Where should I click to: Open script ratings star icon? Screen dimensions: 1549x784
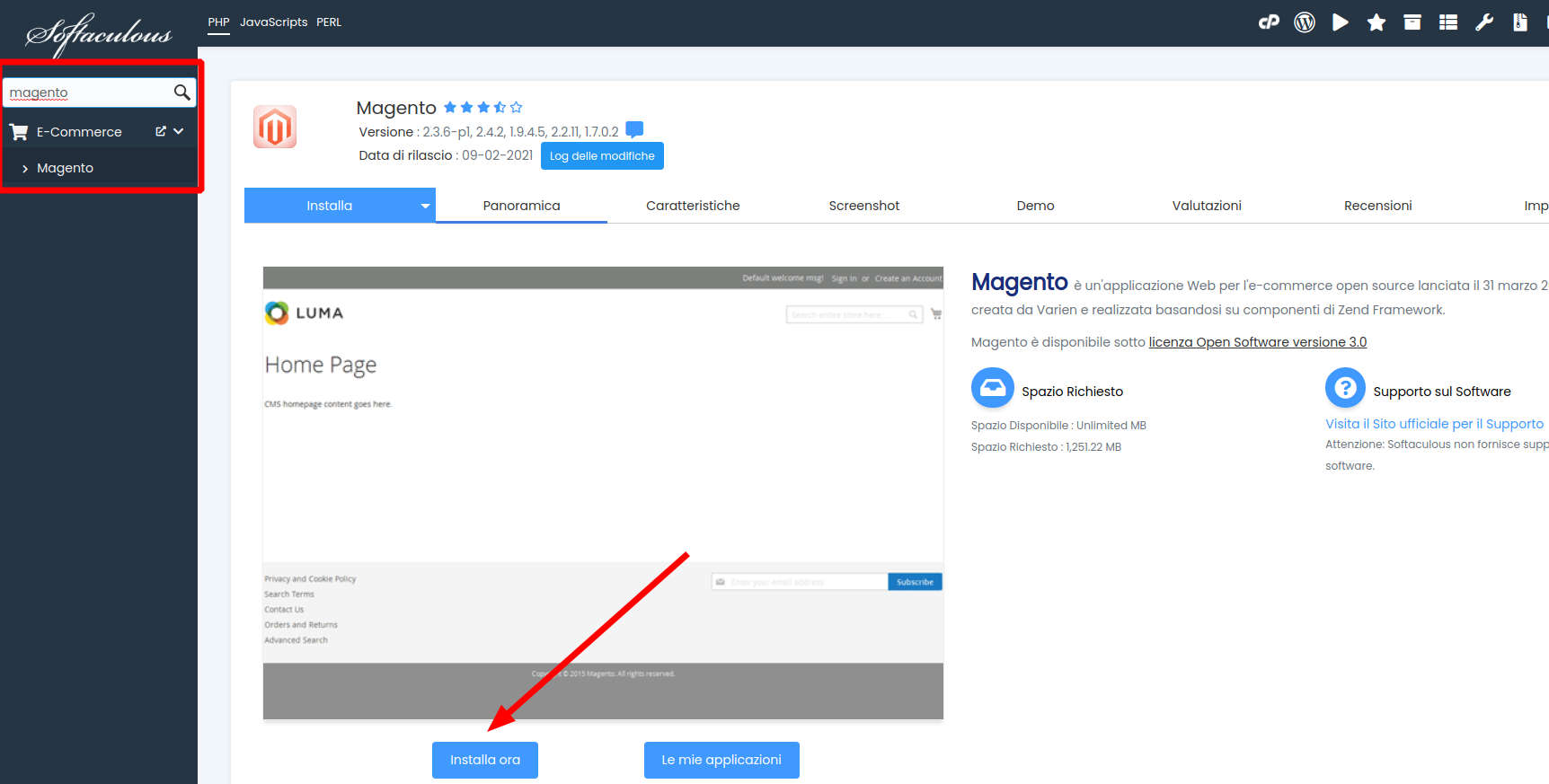click(1376, 22)
